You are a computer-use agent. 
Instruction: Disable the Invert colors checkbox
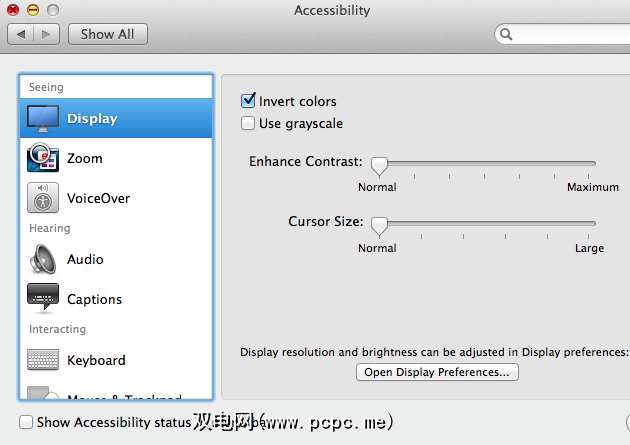248,101
